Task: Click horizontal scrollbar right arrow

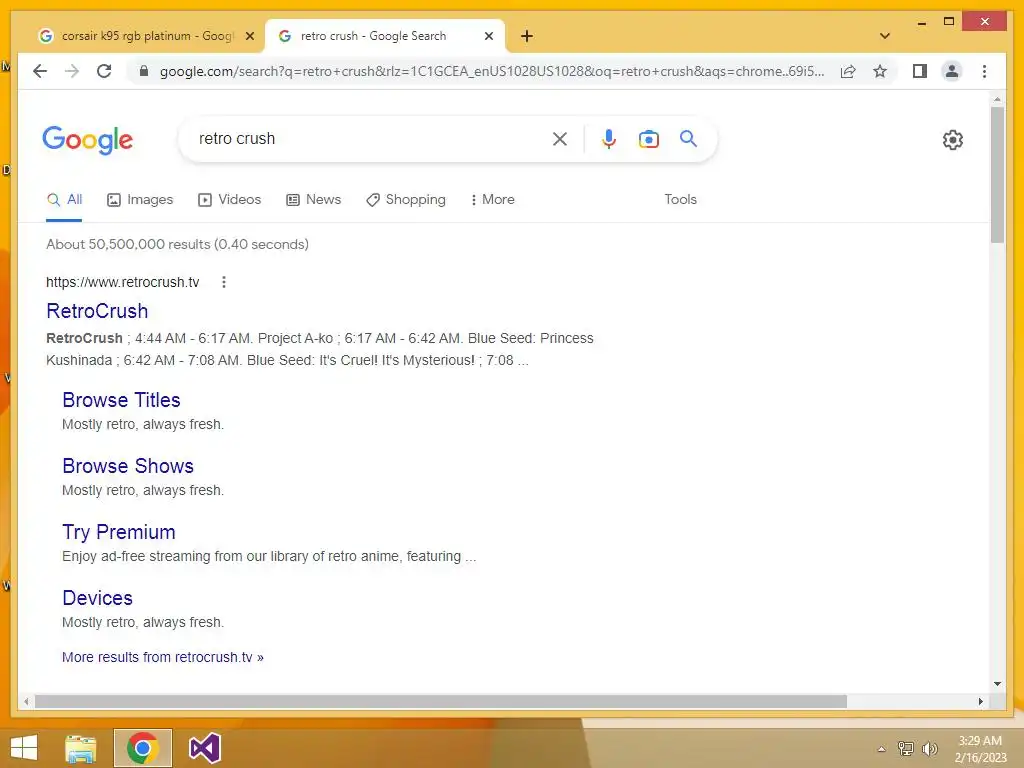Action: point(980,701)
